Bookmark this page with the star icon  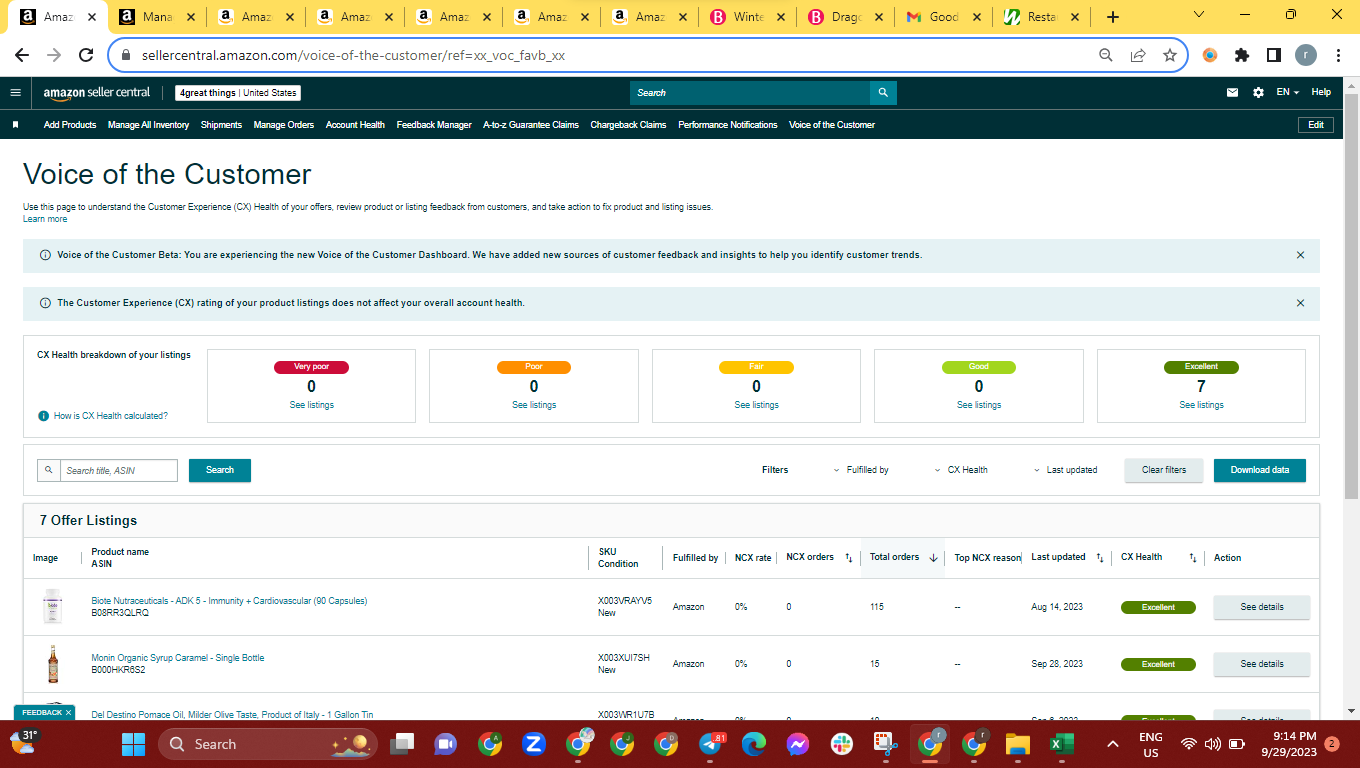pyautogui.click(x=1169, y=56)
